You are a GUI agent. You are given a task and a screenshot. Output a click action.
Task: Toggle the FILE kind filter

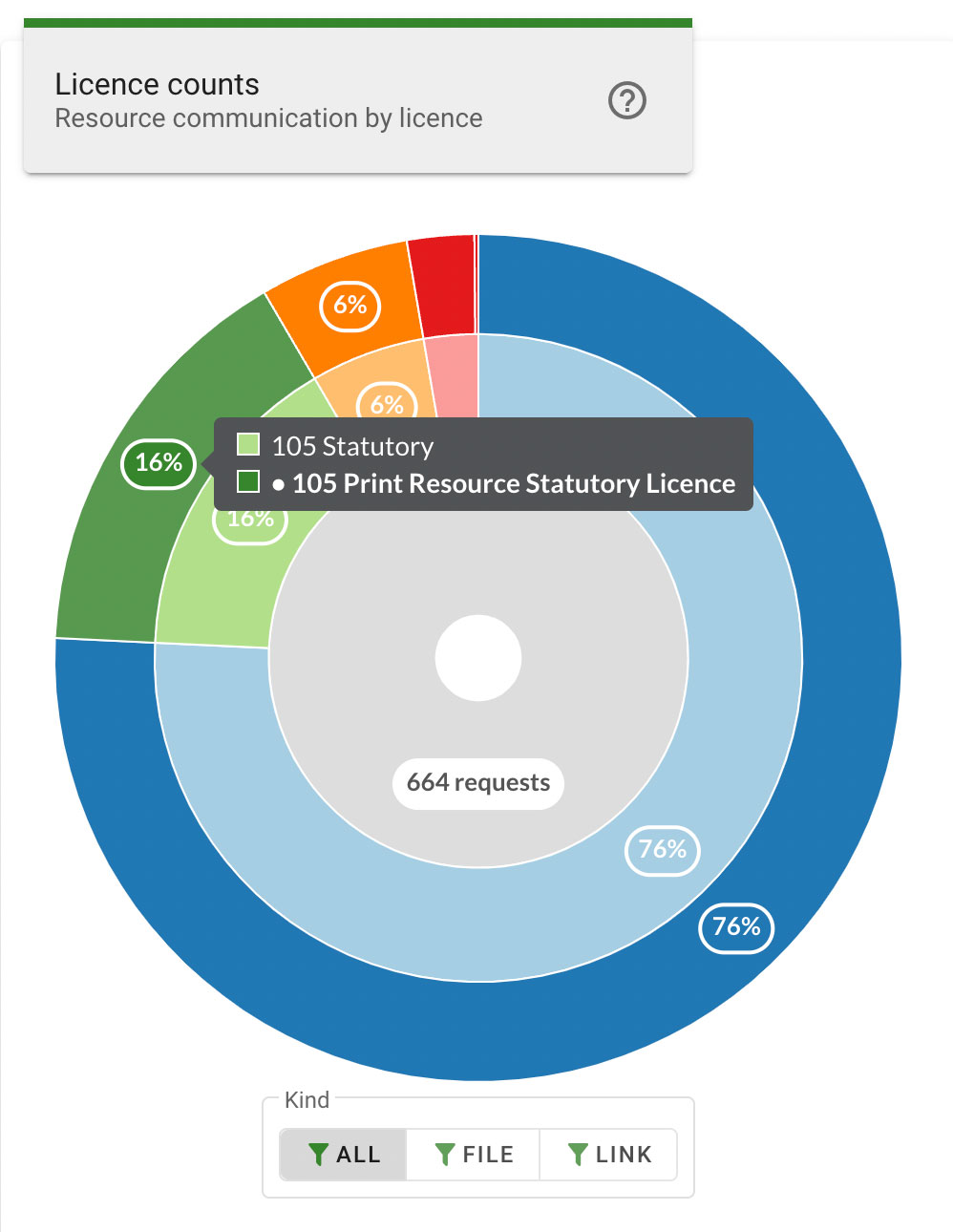[x=472, y=1155]
